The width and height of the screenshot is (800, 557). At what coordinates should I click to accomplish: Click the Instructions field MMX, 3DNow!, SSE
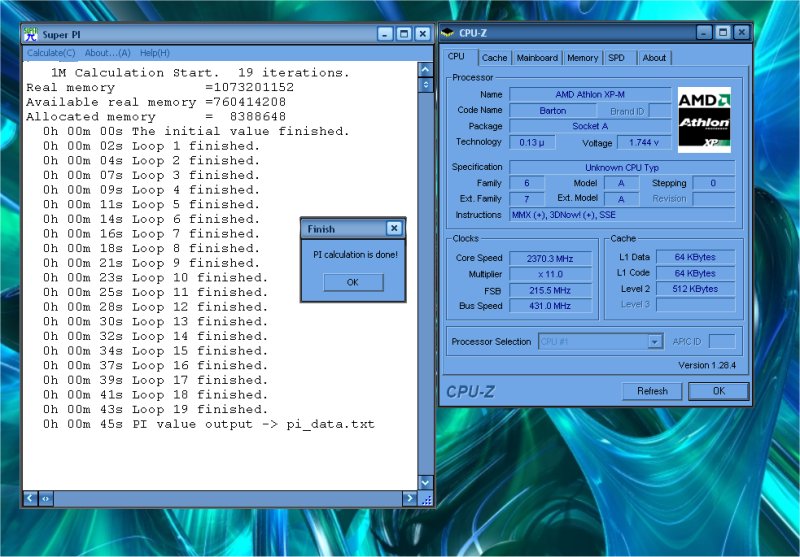[x=622, y=215]
